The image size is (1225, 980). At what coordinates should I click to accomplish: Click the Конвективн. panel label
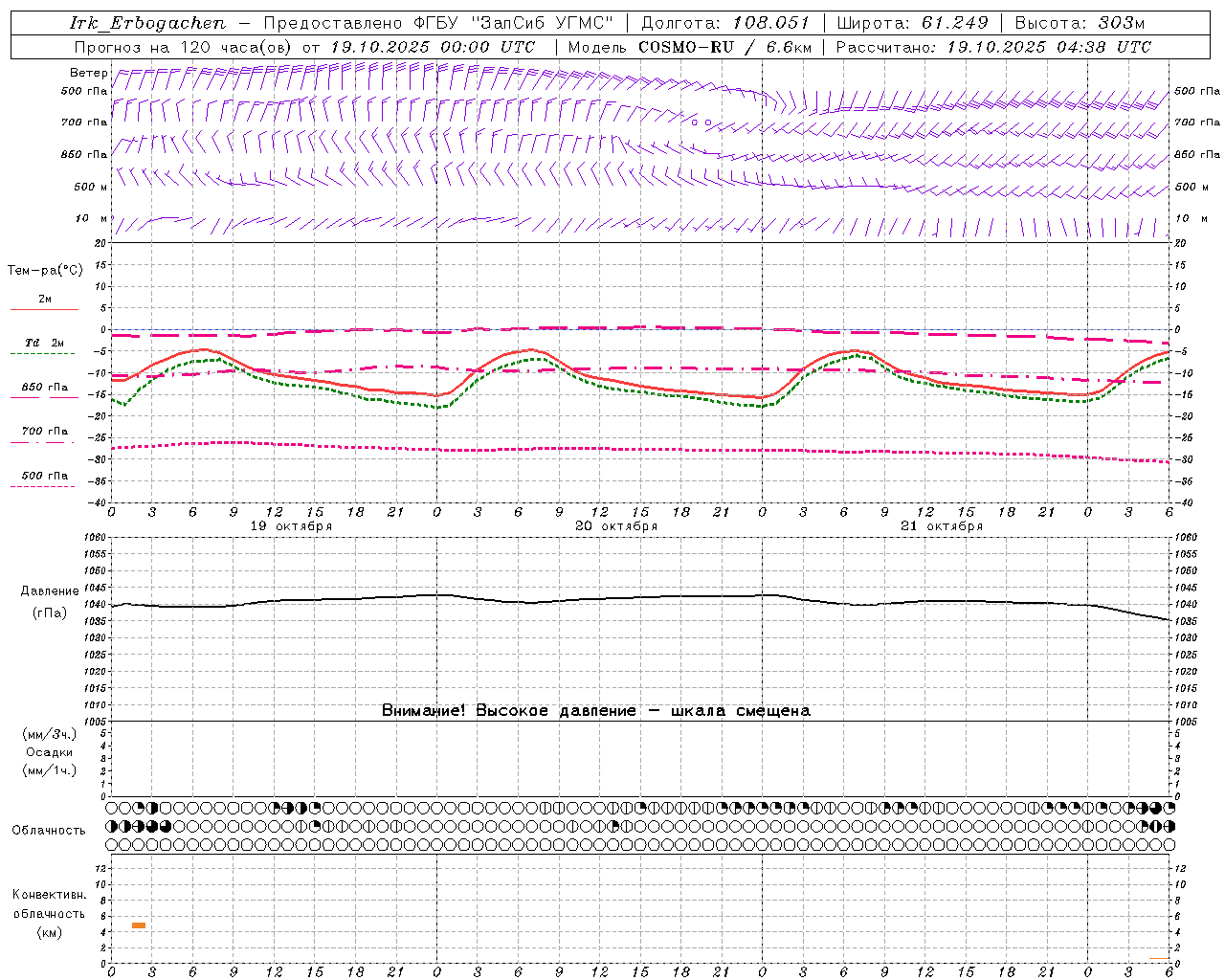50,895
